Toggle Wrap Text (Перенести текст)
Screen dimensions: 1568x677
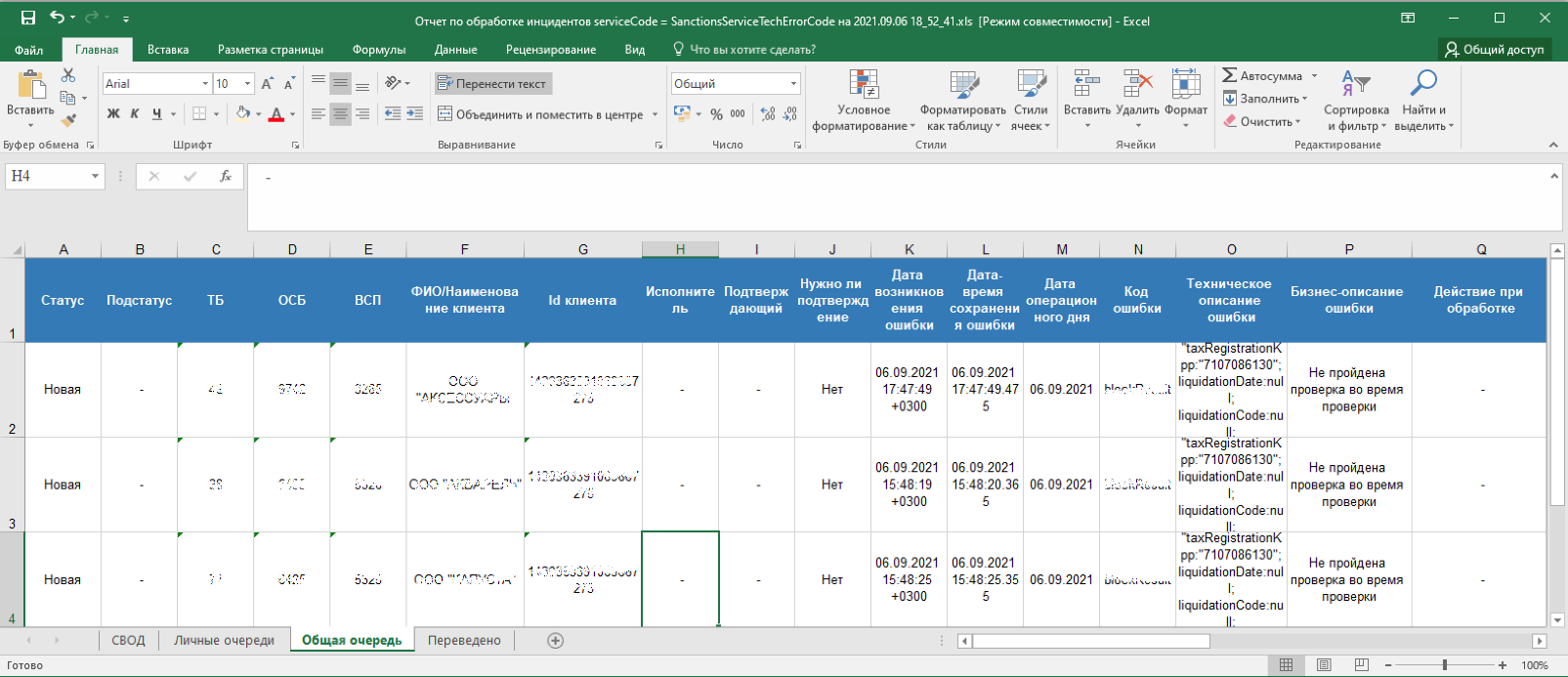[x=493, y=84]
